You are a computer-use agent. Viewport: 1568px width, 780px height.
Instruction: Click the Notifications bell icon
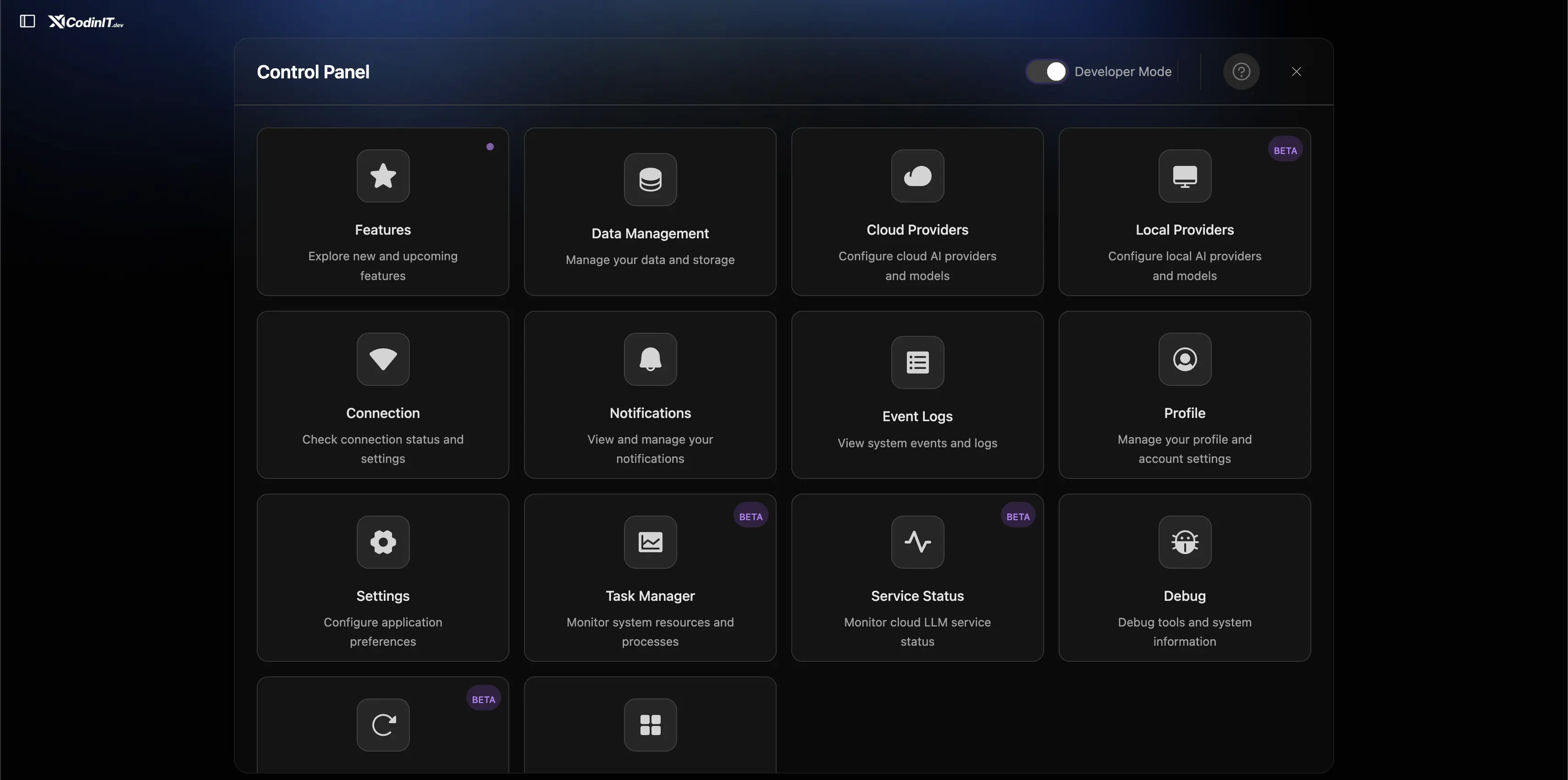coord(650,359)
